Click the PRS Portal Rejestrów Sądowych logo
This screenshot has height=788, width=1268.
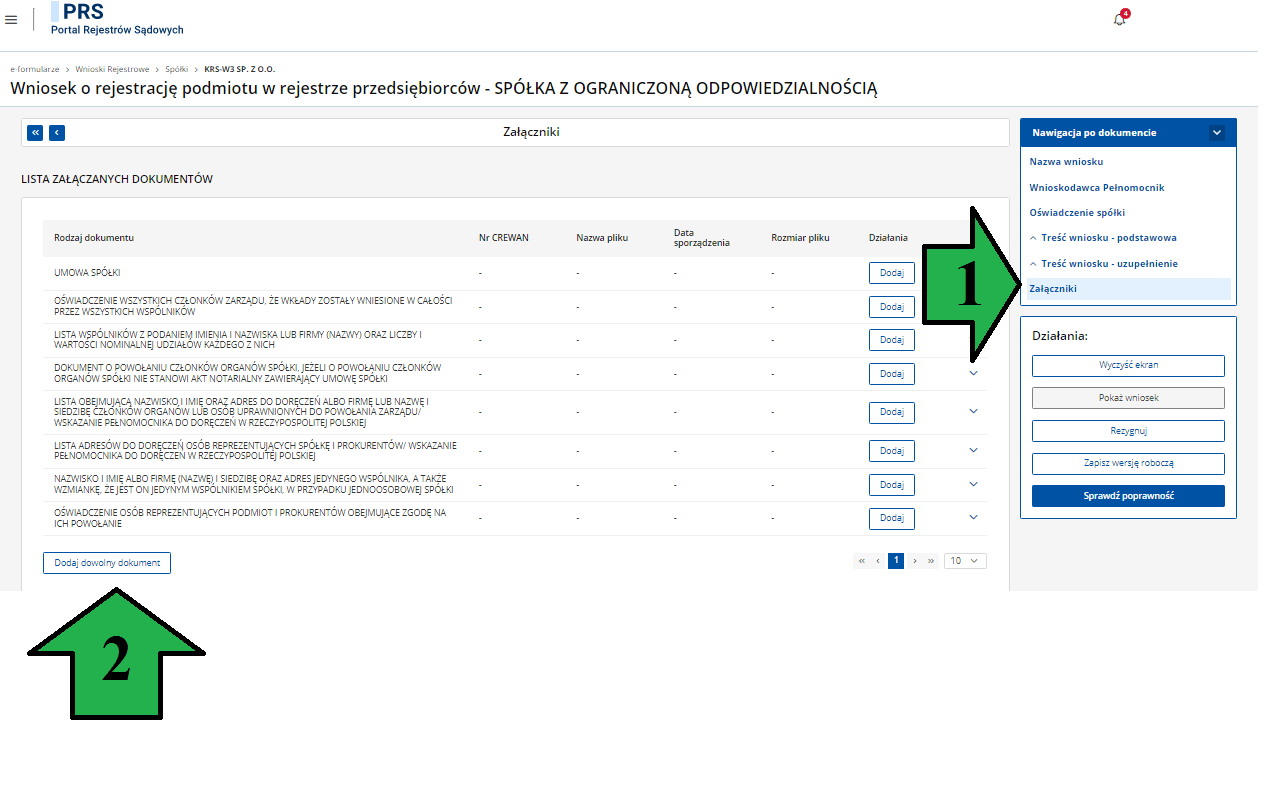[x=117, y=20]
